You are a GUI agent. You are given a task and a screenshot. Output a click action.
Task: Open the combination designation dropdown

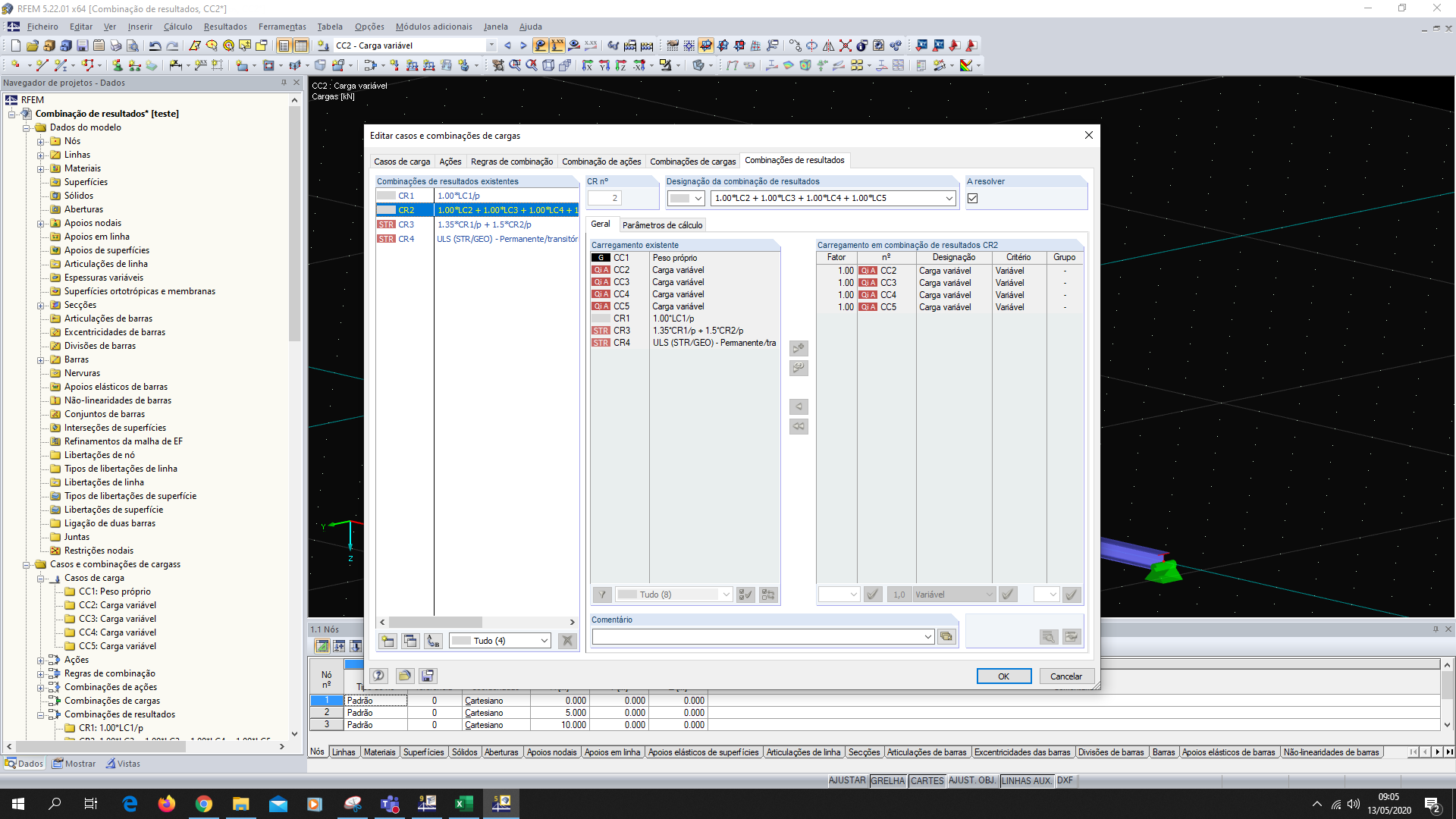(x=949, y=199)
